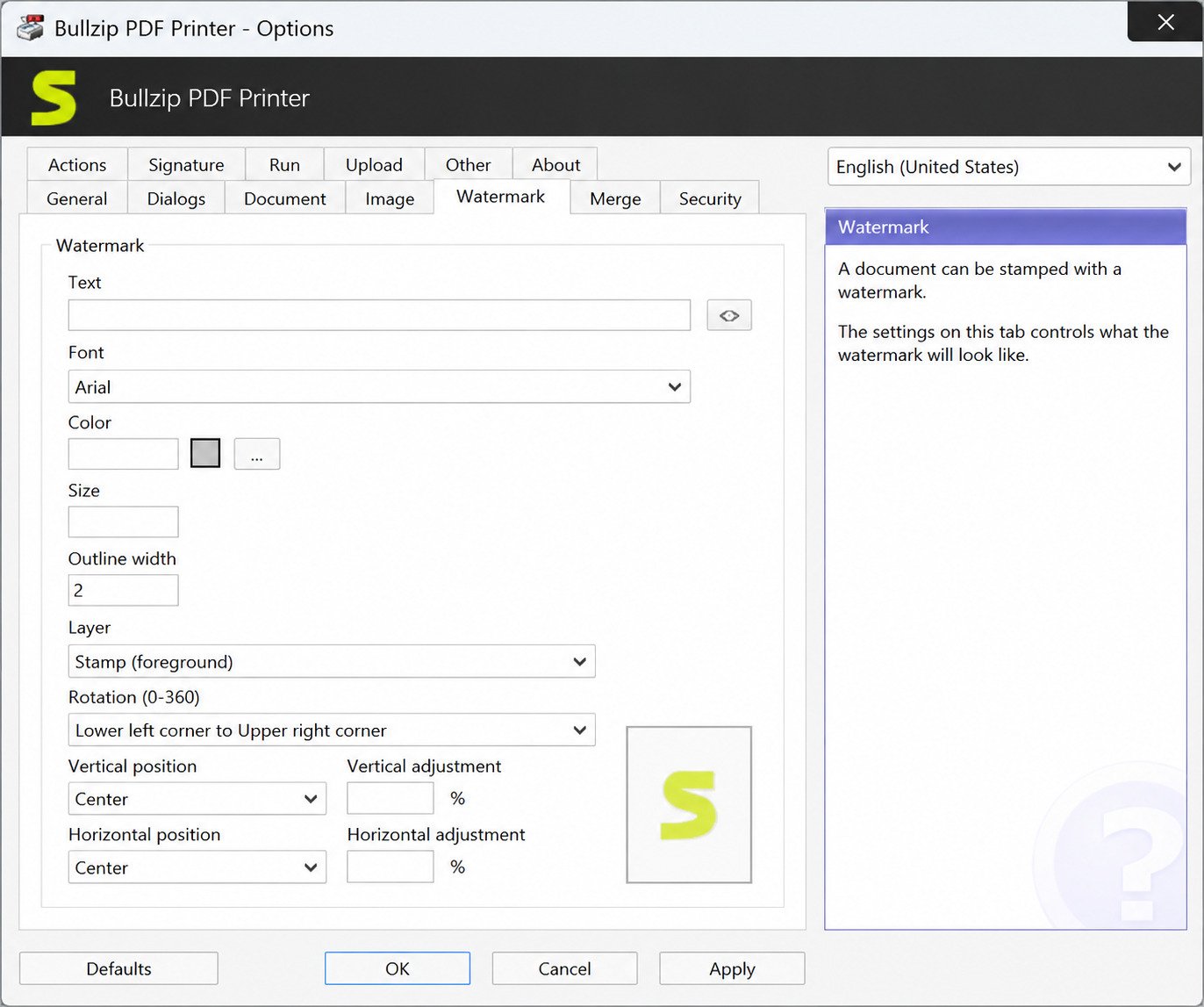
Task: Switch to the Document tab
Action: (285, 198)
